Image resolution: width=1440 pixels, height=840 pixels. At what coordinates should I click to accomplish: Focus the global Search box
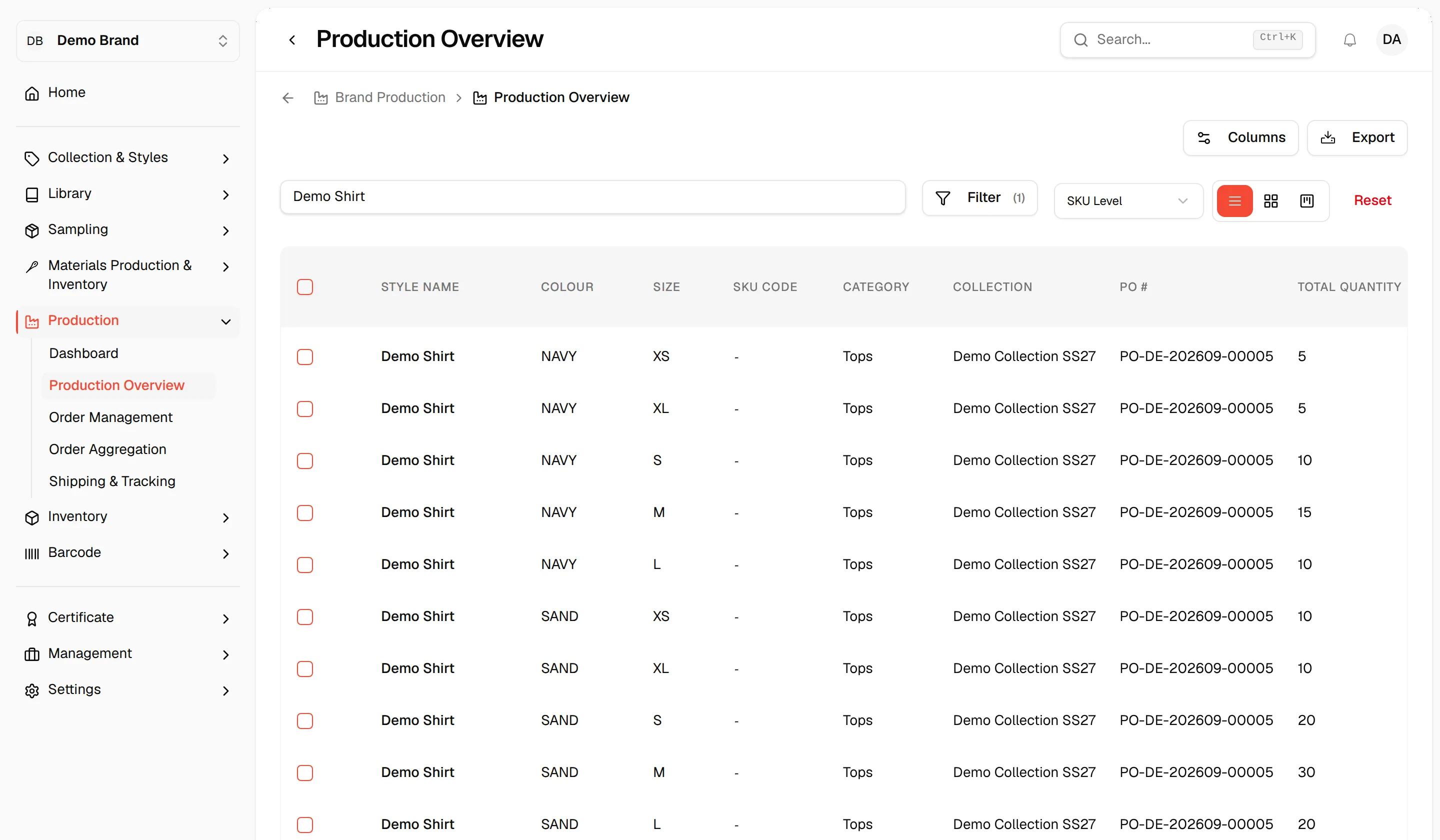(1187, 40)
